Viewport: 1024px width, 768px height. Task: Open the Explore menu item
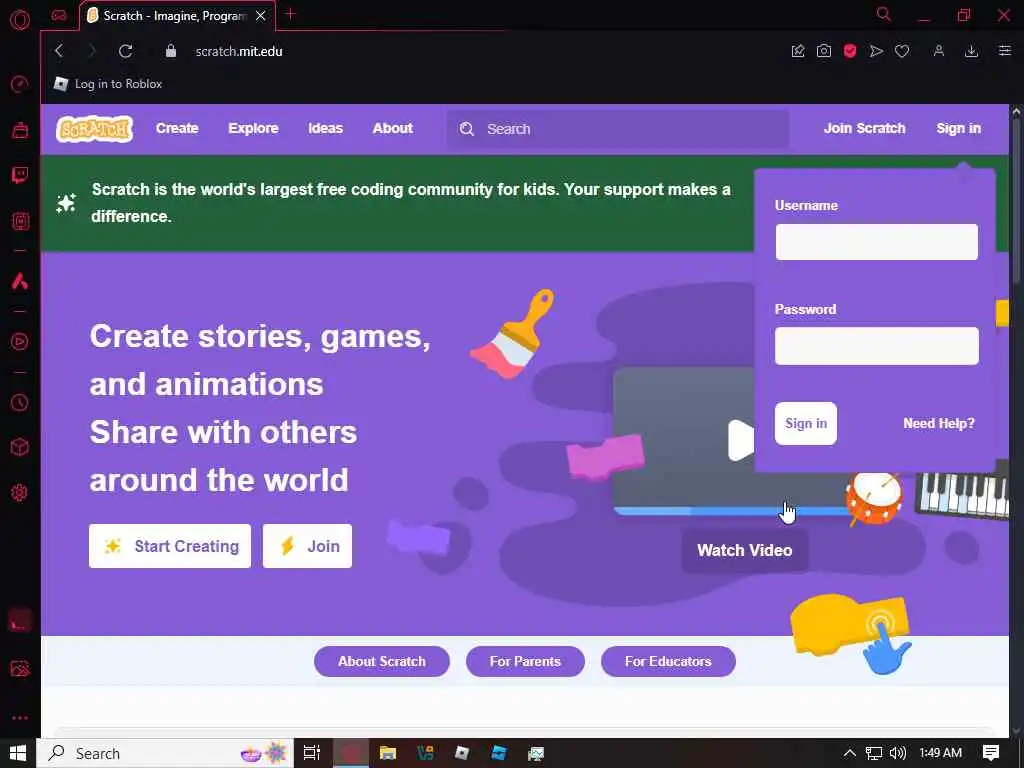coord(253,129)
